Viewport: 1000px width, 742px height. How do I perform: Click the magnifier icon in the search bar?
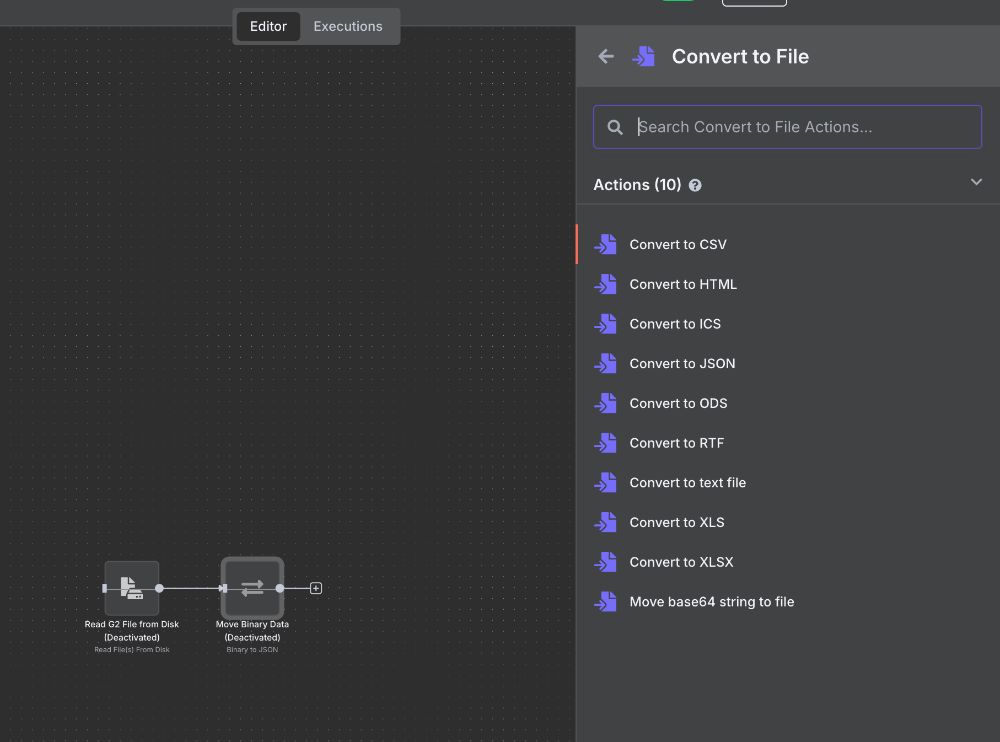(614, 127)
